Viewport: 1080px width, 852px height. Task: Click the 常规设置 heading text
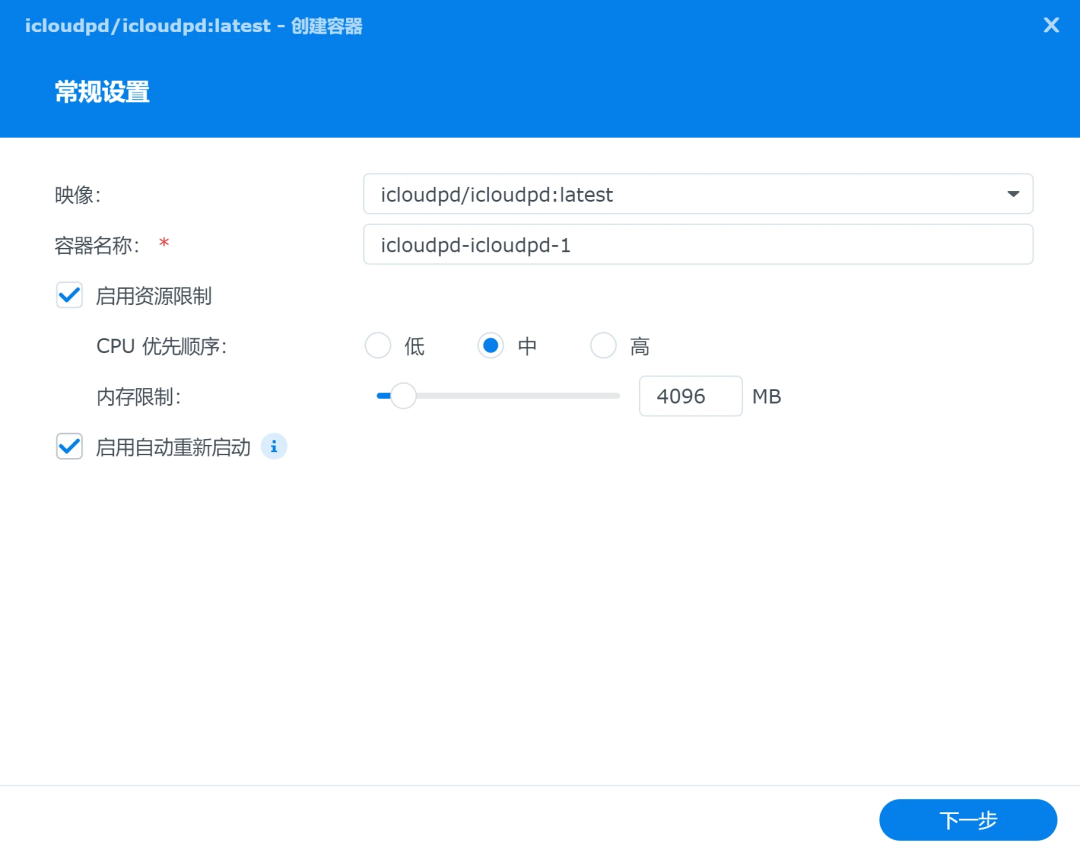click(x=102, y=92)
